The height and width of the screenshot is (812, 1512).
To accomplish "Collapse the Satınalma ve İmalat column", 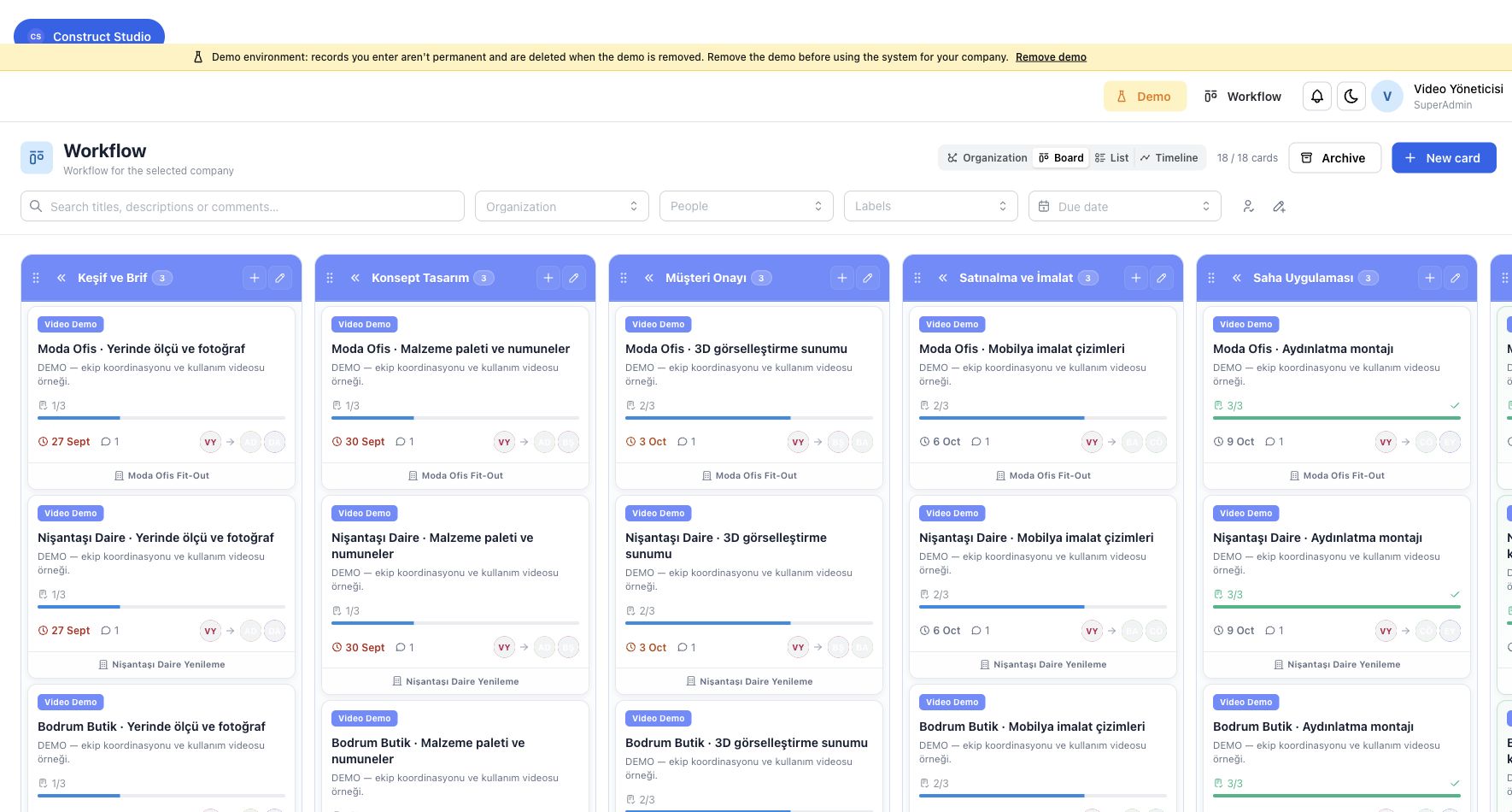I will 943,278.
